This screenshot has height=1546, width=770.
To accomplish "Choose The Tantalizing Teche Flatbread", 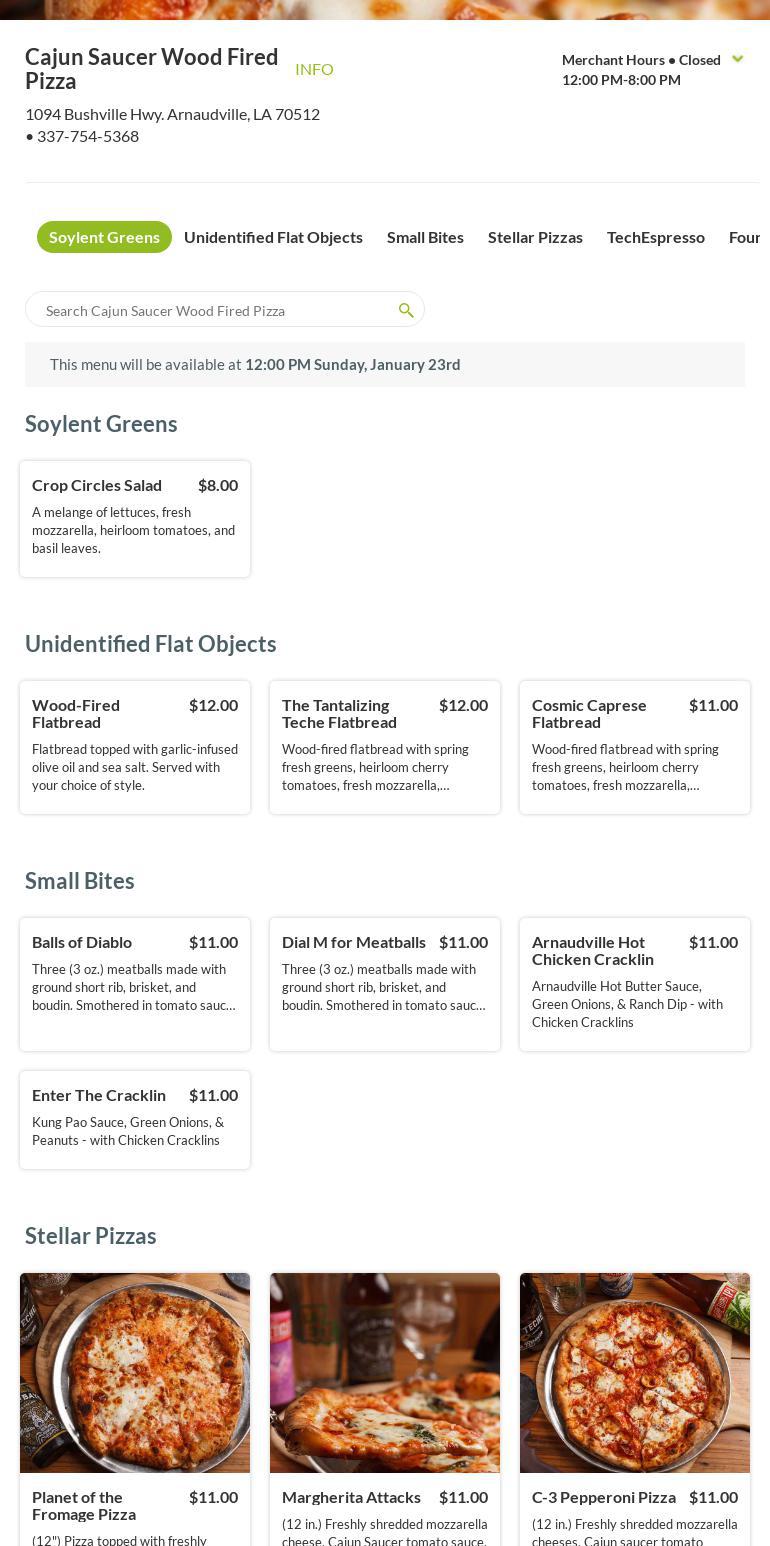I will click(x=385, y=747).
